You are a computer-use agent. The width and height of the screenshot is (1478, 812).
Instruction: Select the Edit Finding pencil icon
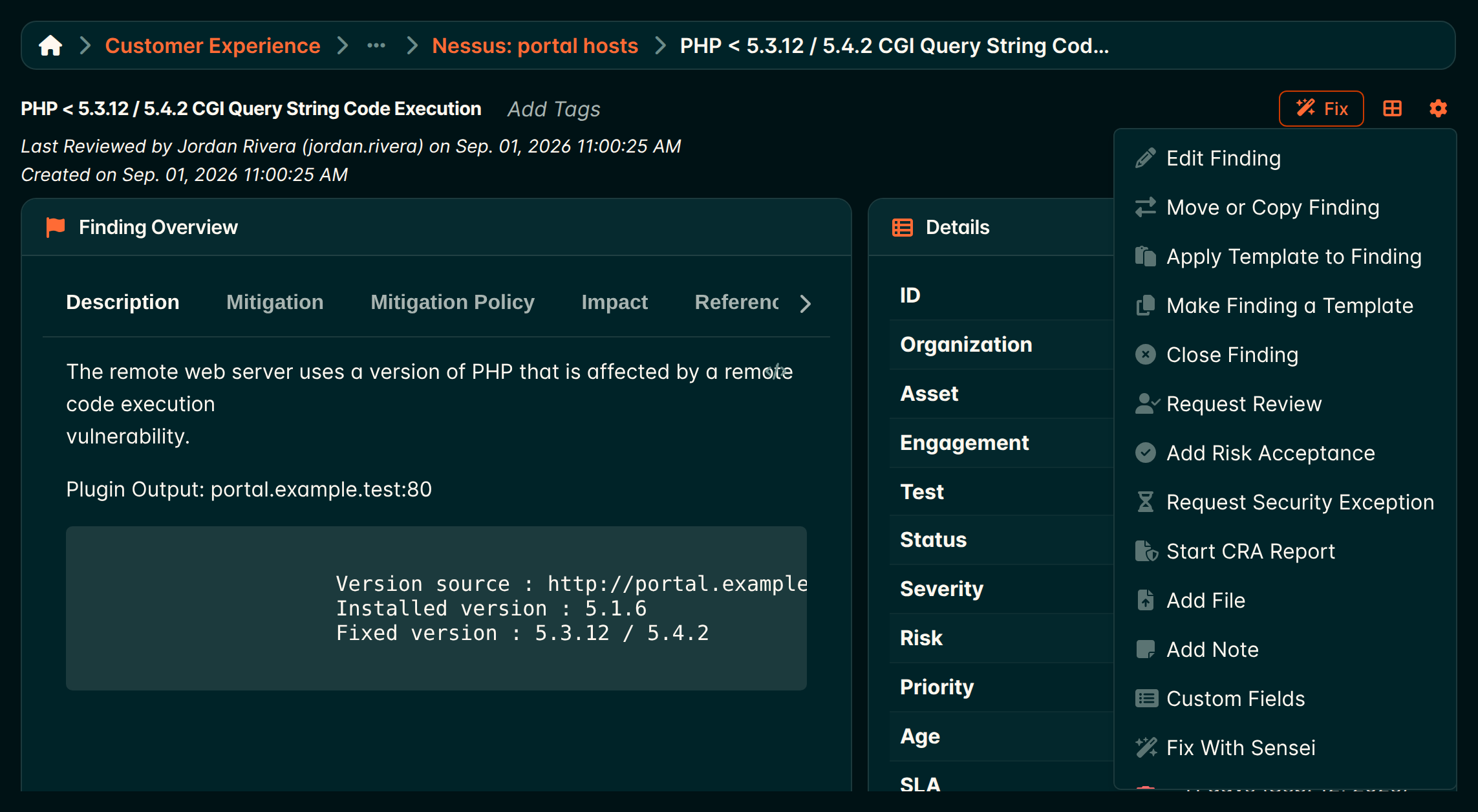1146,158
